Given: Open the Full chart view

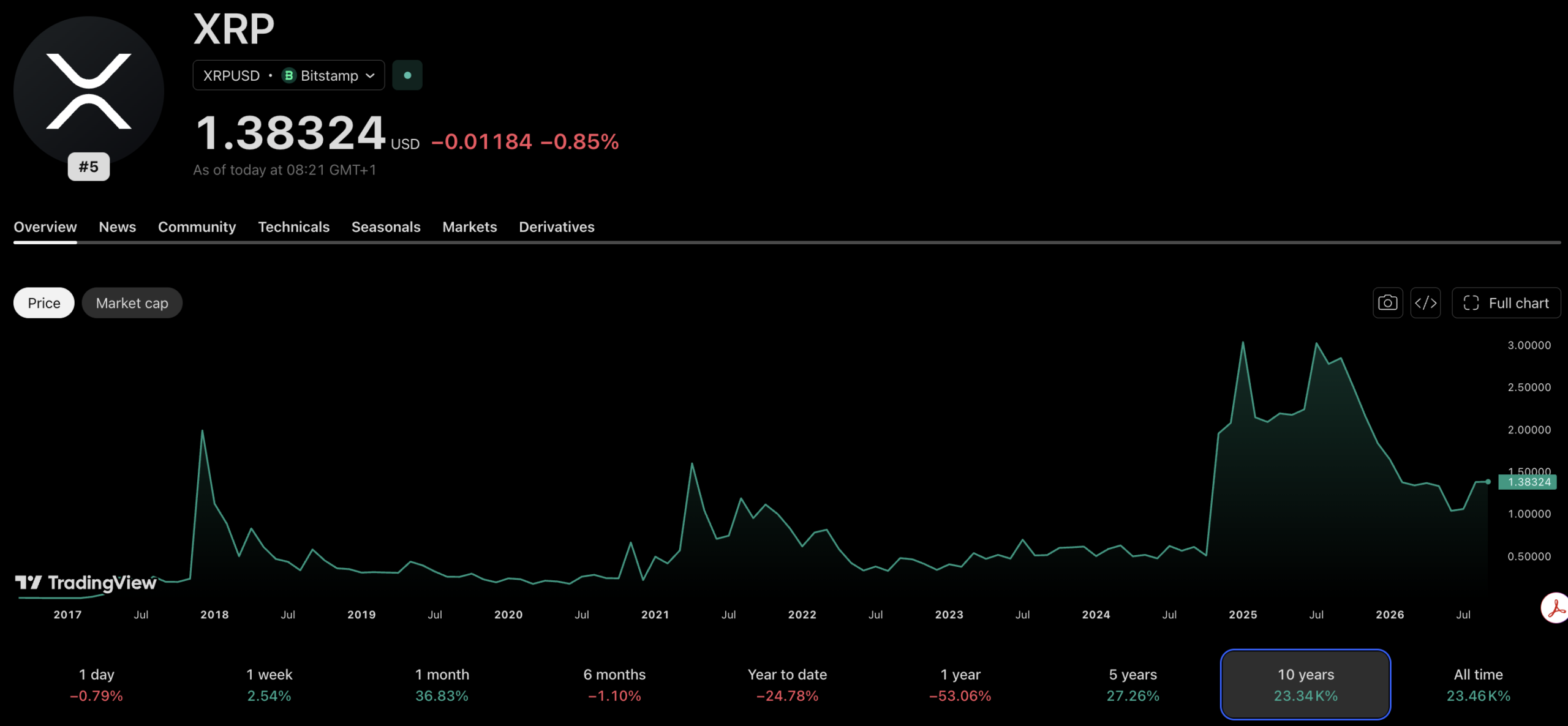Looking at the screenshot, I should [1506, 303].
